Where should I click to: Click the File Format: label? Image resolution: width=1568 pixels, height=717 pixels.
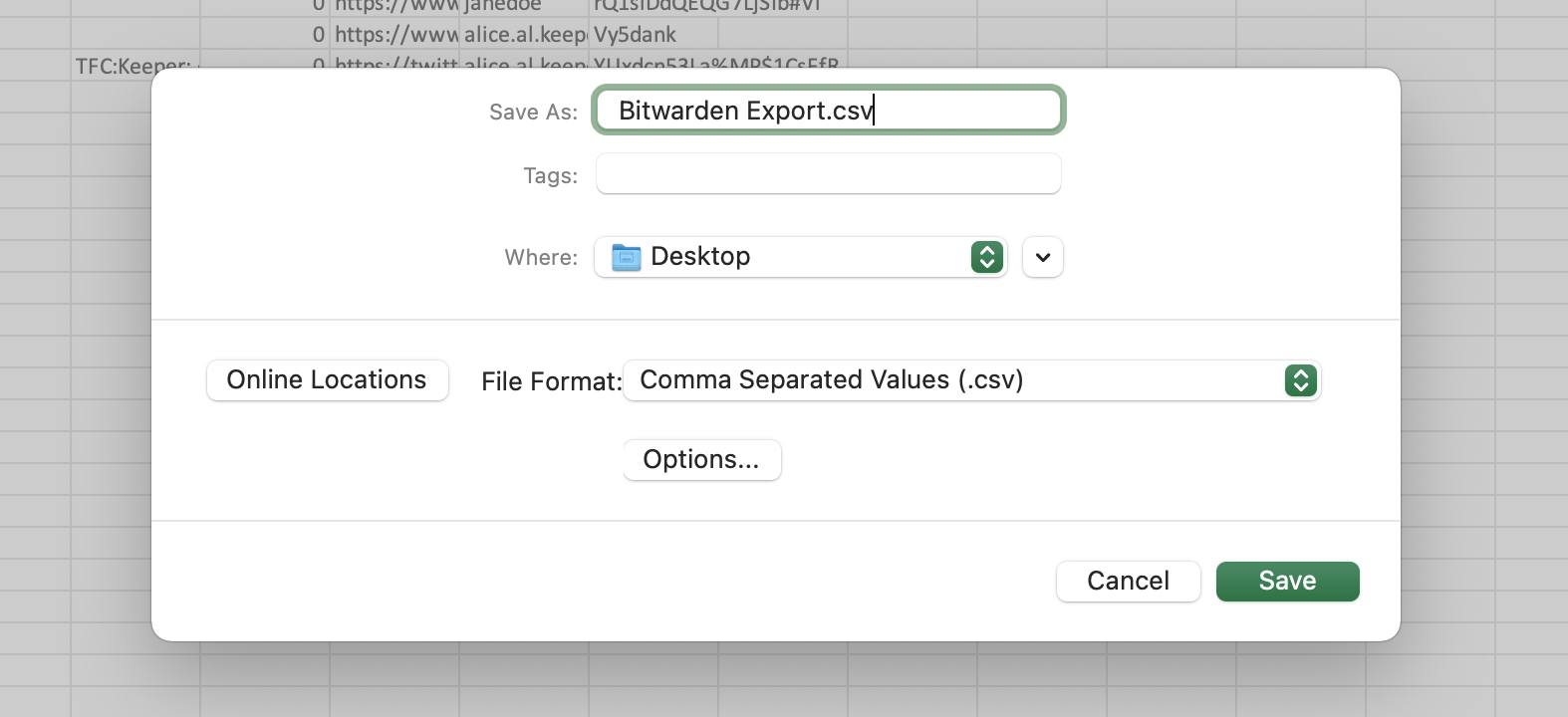(551, 382)
